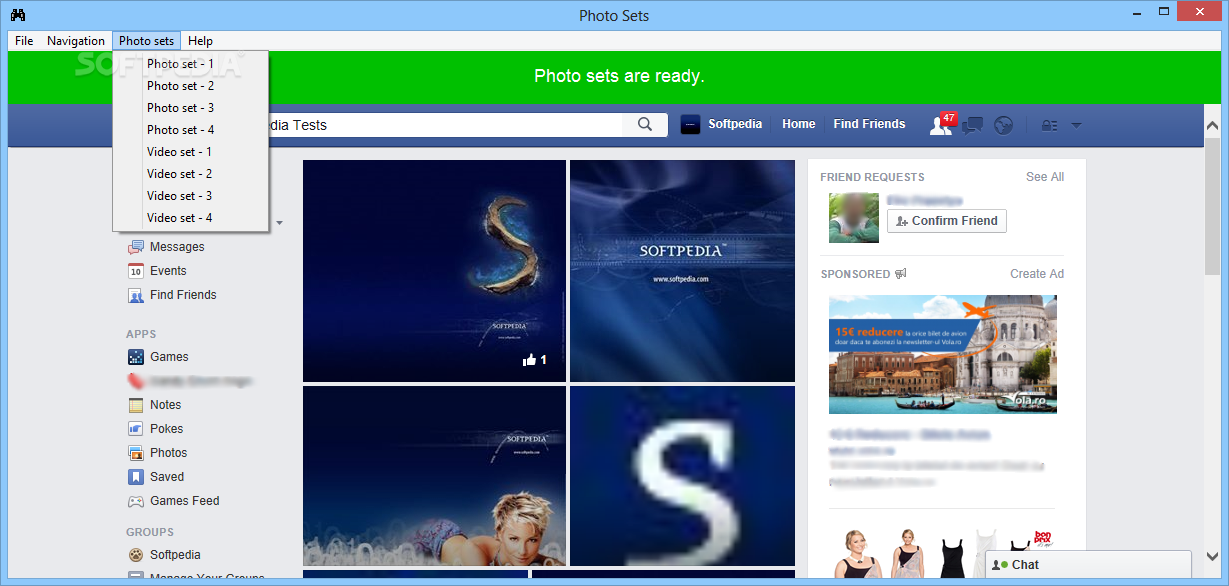Click the Games Feed controller icon
This screenshot has height=586, width=1229.
tap(135, 501)
